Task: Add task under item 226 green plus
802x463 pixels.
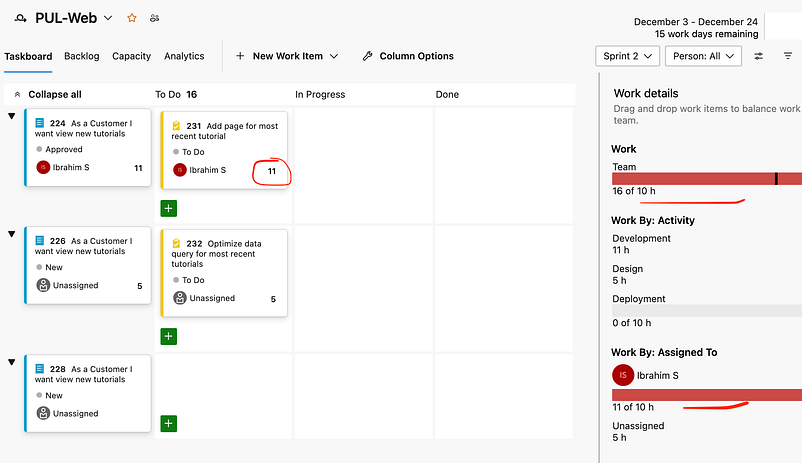Action: tap(169, 336)
